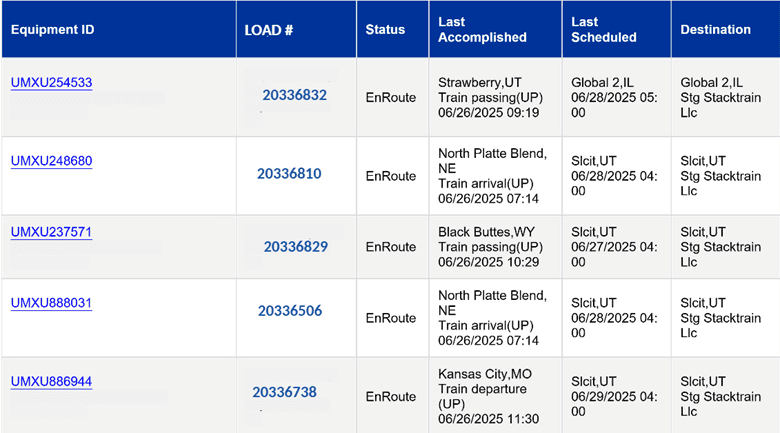Select the Strawberry,UT last accomplished cell

495,98
